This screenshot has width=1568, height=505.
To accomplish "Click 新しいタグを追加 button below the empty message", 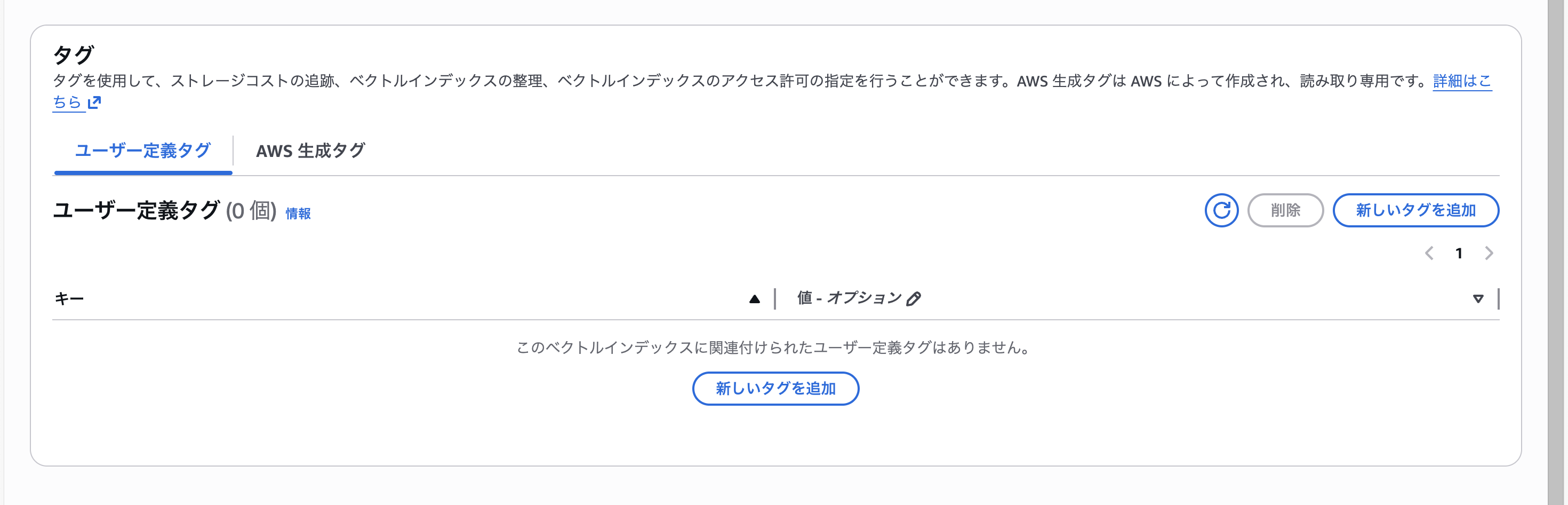I will (775, 388).
